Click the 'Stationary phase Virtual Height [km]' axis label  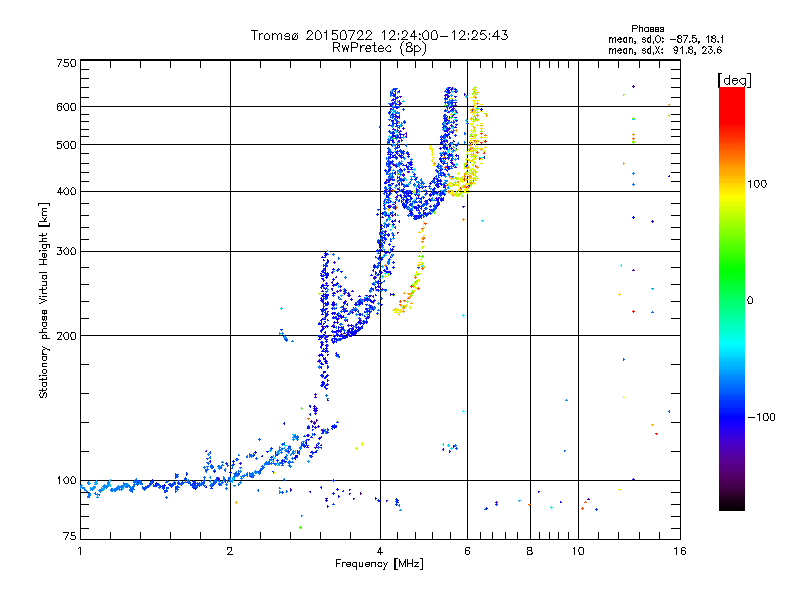pyautogui.click(x=44, y=300)
